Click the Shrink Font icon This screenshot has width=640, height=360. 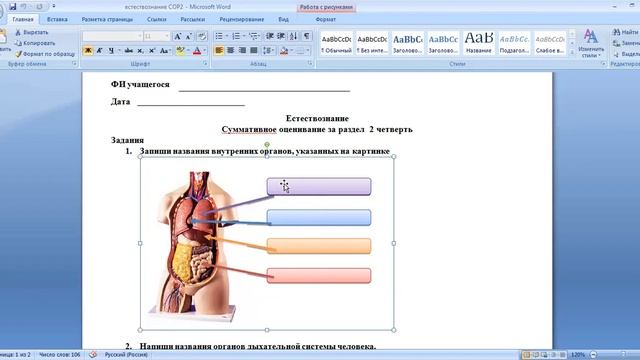coord(189,36)
